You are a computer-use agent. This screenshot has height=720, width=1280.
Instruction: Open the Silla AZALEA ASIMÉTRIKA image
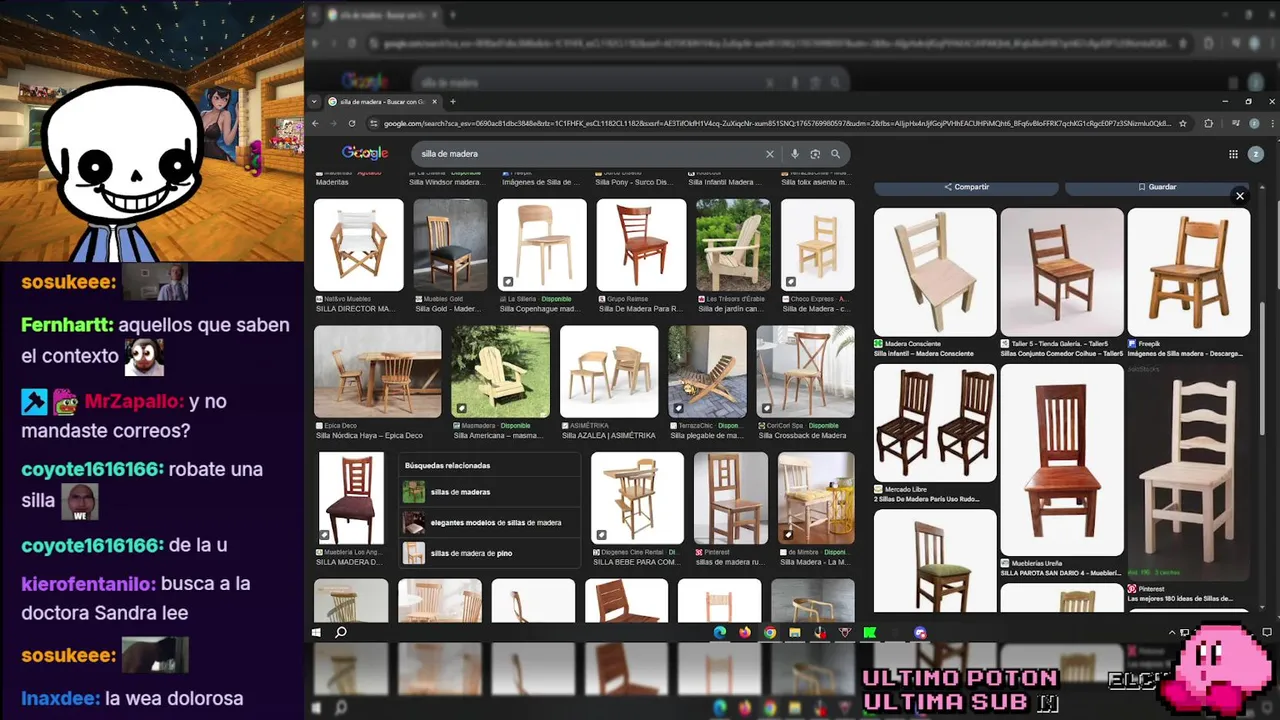point(609,371)
